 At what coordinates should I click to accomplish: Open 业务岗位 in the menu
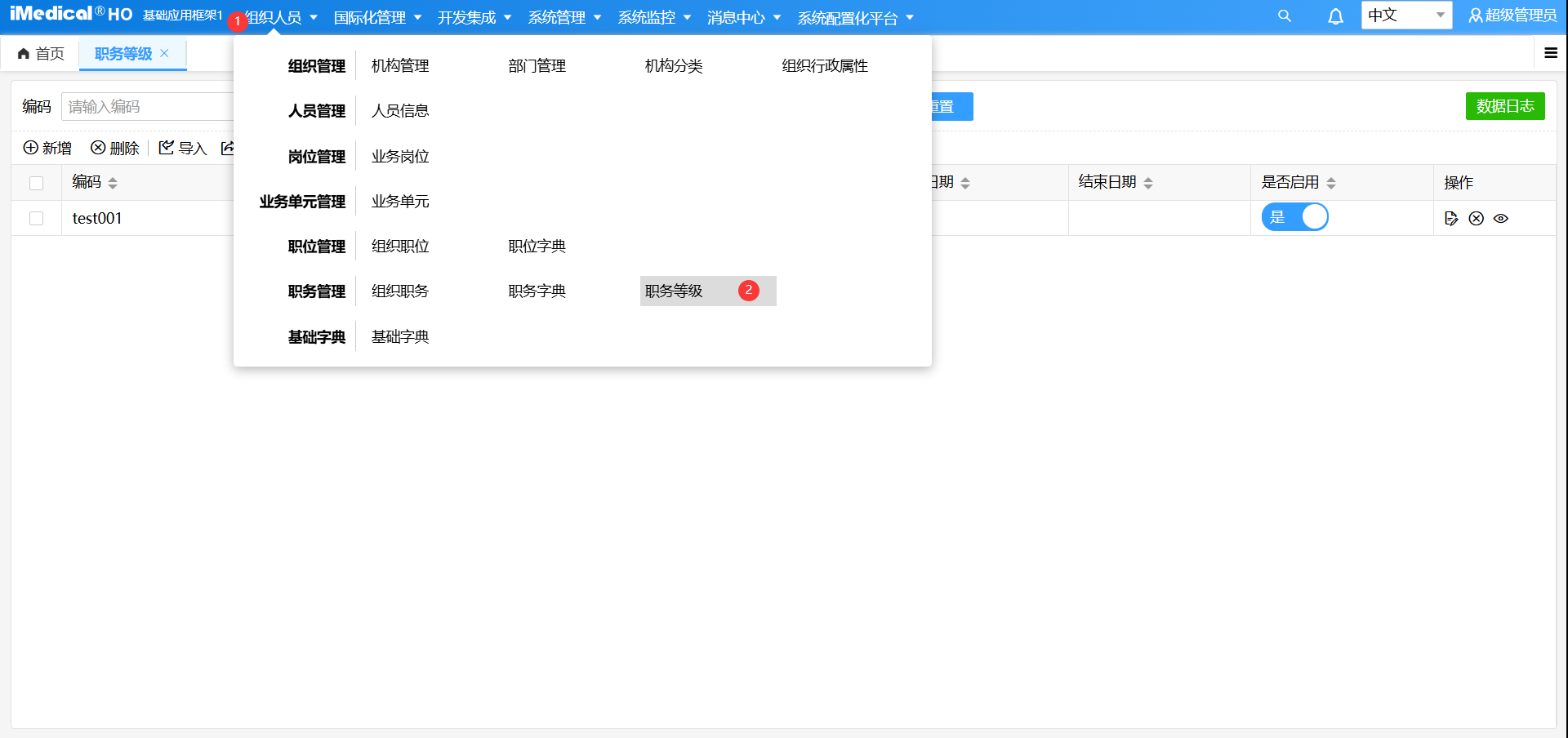(400, 157)
